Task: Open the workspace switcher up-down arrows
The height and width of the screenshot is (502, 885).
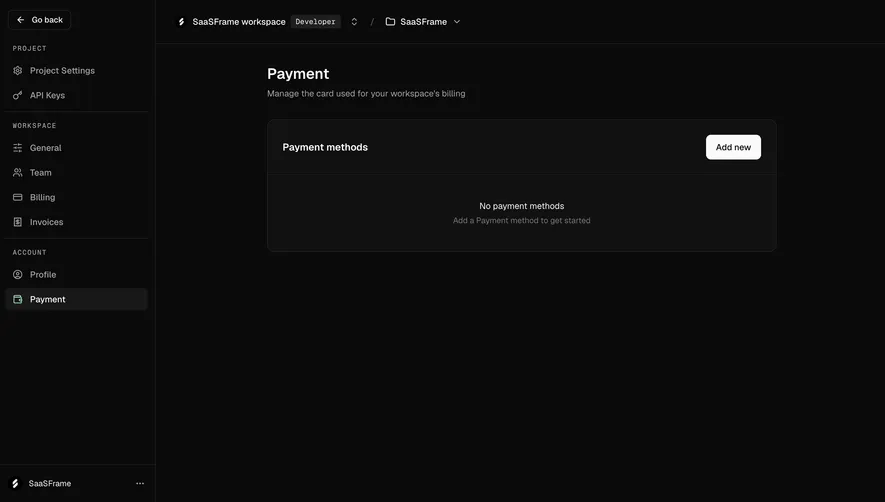Action: 354,22
